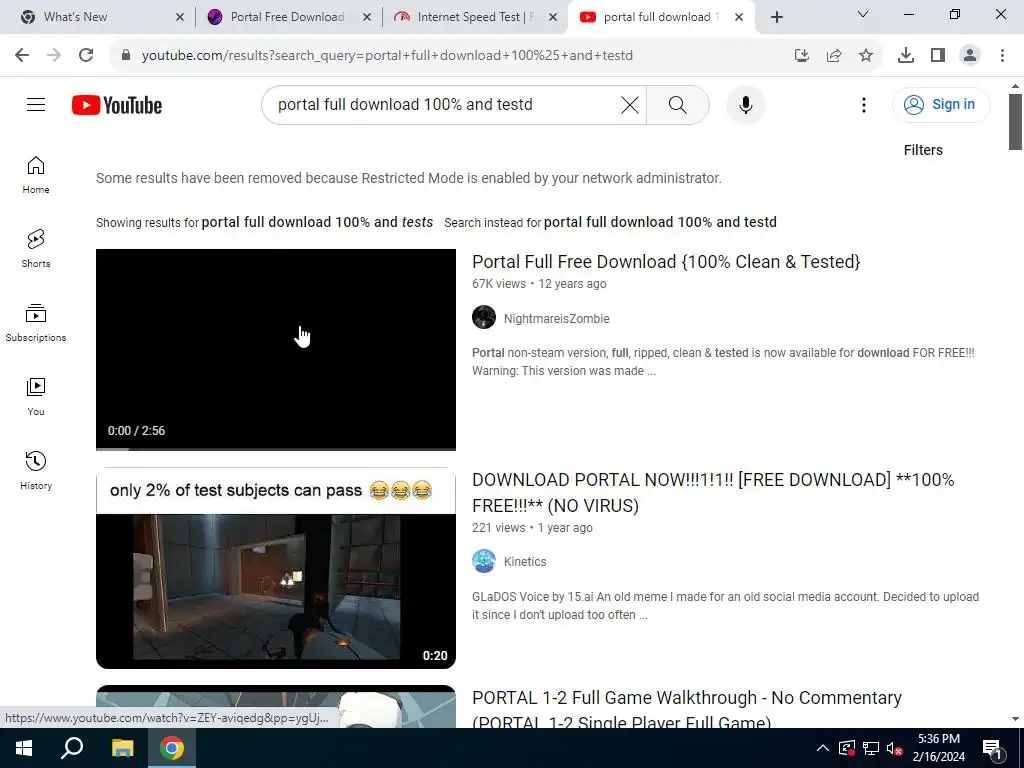The image size is (1024, 768).
Task: Share this page from the address bar
Action: (833, 56)
